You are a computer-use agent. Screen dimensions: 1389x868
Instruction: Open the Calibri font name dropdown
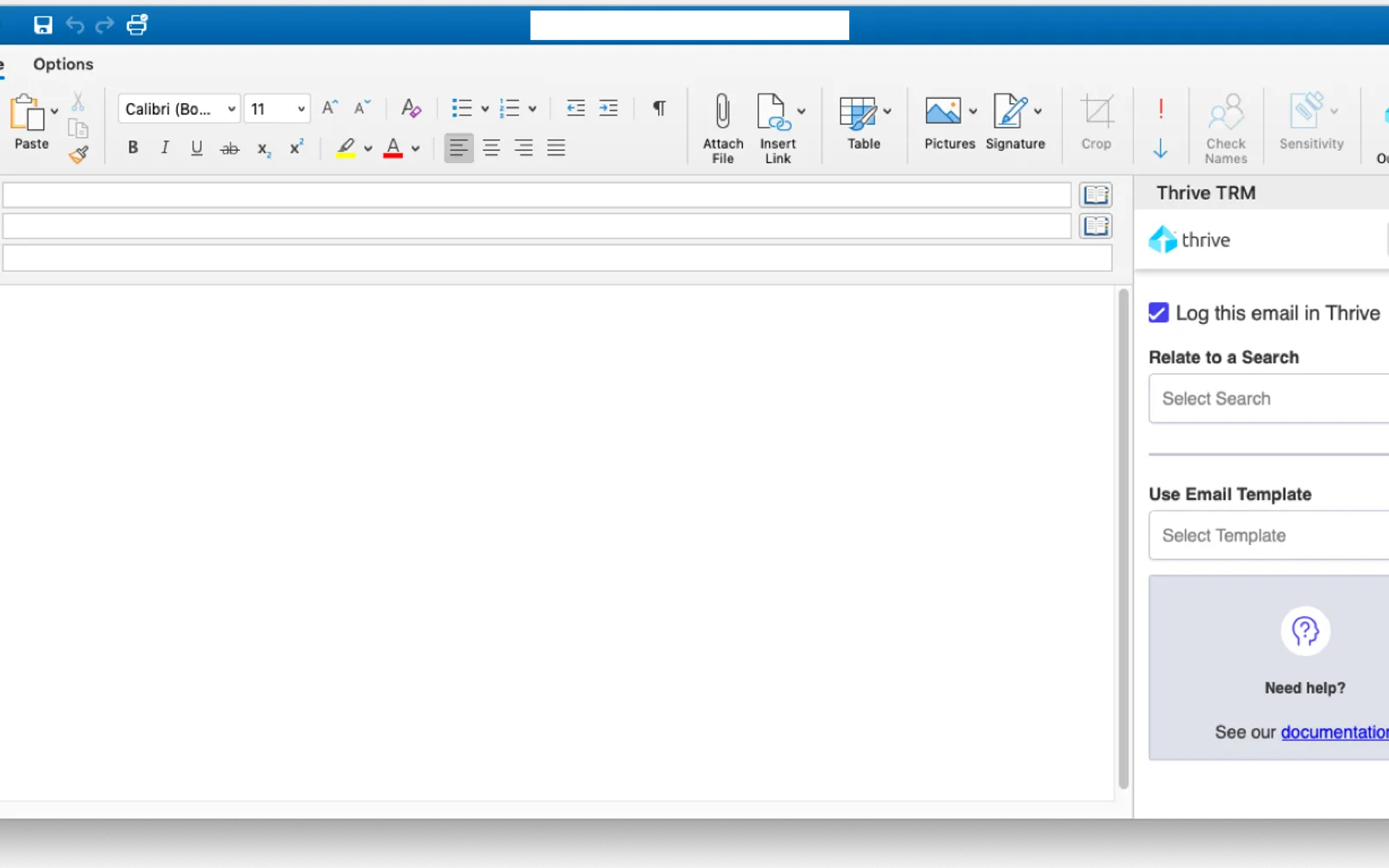click(179, 108)
